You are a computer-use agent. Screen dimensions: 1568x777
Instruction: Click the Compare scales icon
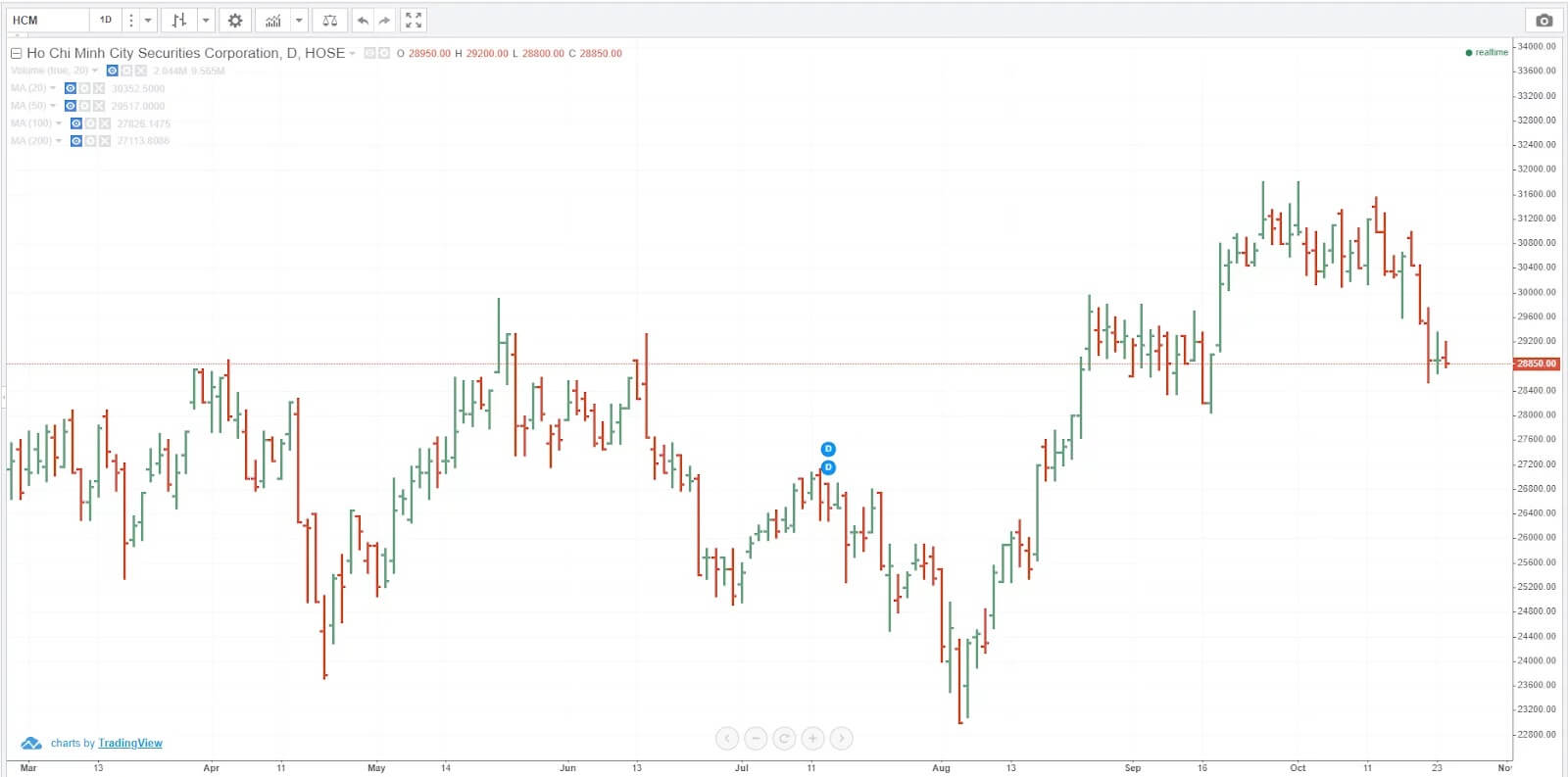(x=329, y=20)
